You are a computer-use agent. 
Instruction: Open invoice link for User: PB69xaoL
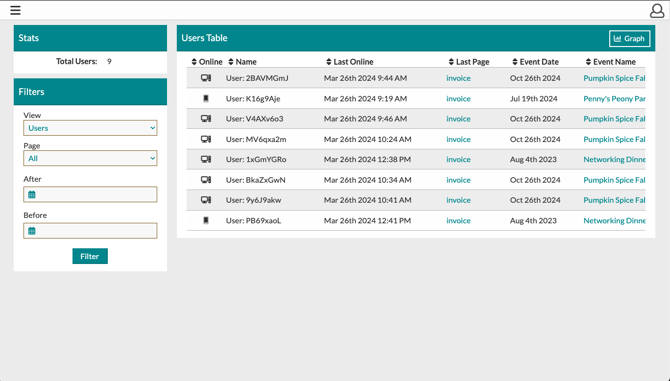(x=458, y=220)
